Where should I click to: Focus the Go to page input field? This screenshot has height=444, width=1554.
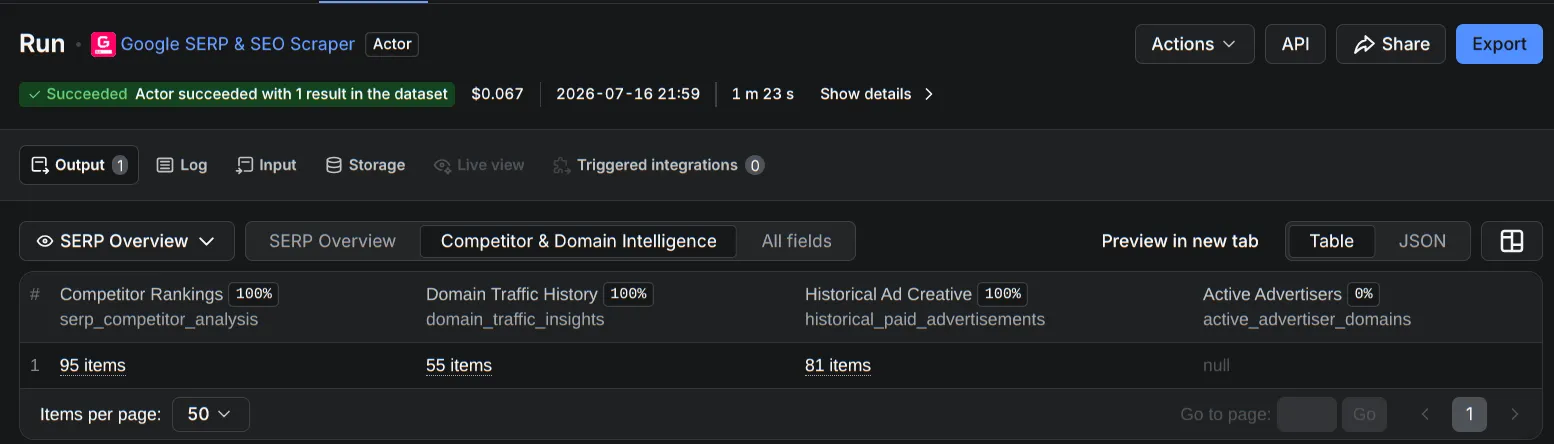pyautogui.click(x=1307, y=414)
